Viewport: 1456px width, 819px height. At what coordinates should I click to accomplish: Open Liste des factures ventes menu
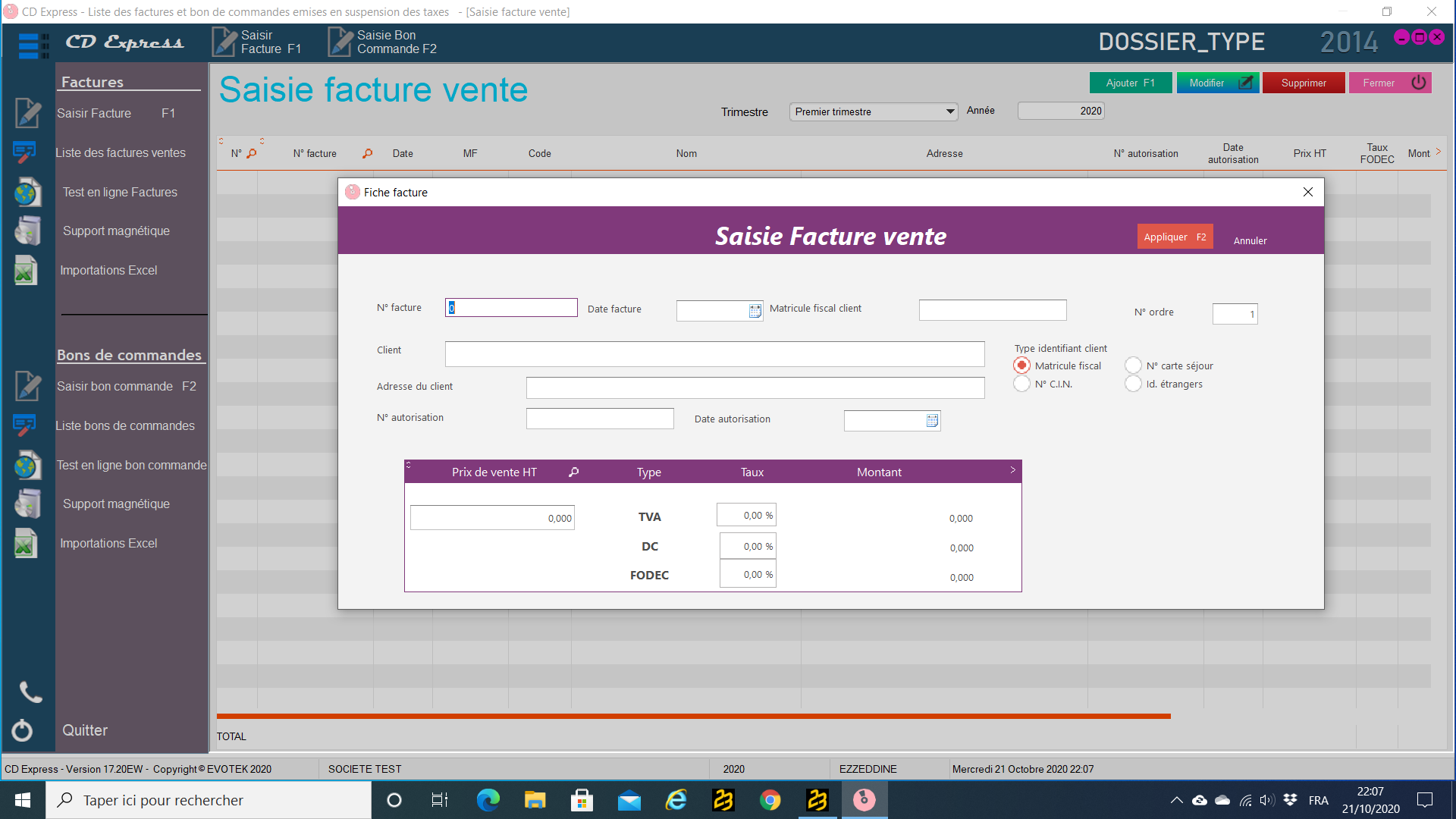(x=121, y=152)
